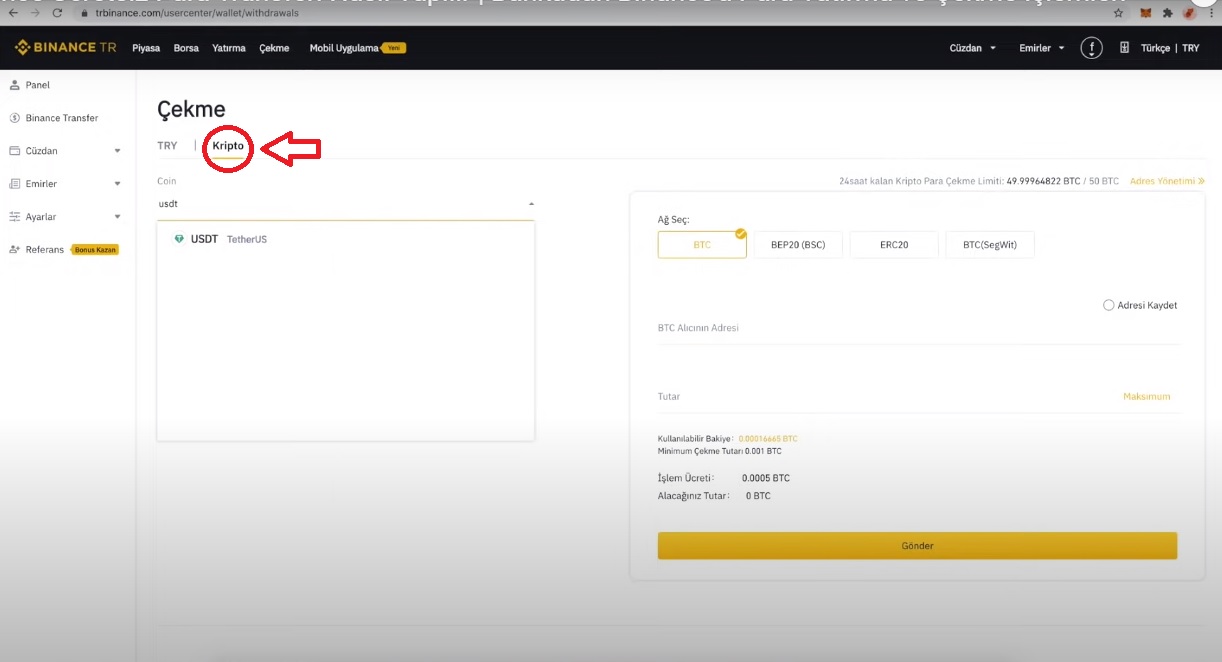Click the app download icon beside Türkçe
Image resolution: width=1222 pixels, height=662 pixels.
(1124, 48)
